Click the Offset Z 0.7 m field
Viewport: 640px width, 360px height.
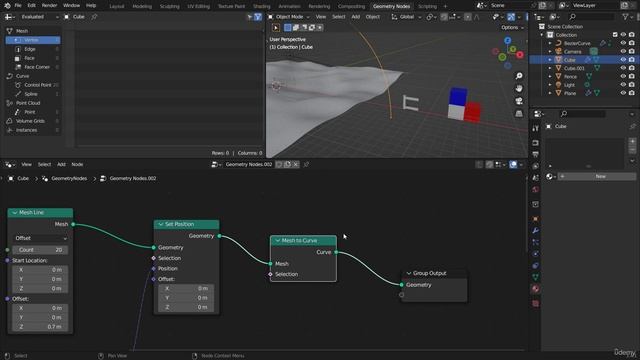(40, 327)
